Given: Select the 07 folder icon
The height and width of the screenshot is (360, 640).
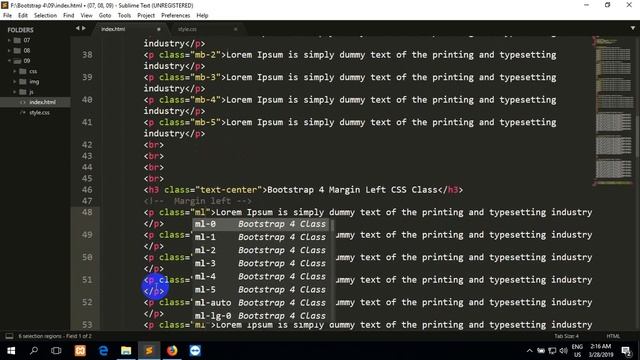Looking at the screenshot, I should (17, 40).
